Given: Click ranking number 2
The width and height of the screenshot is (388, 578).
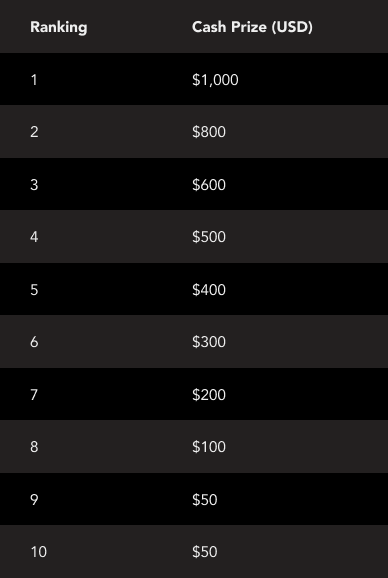Looking at the screenshot, I should coord(34,132).
